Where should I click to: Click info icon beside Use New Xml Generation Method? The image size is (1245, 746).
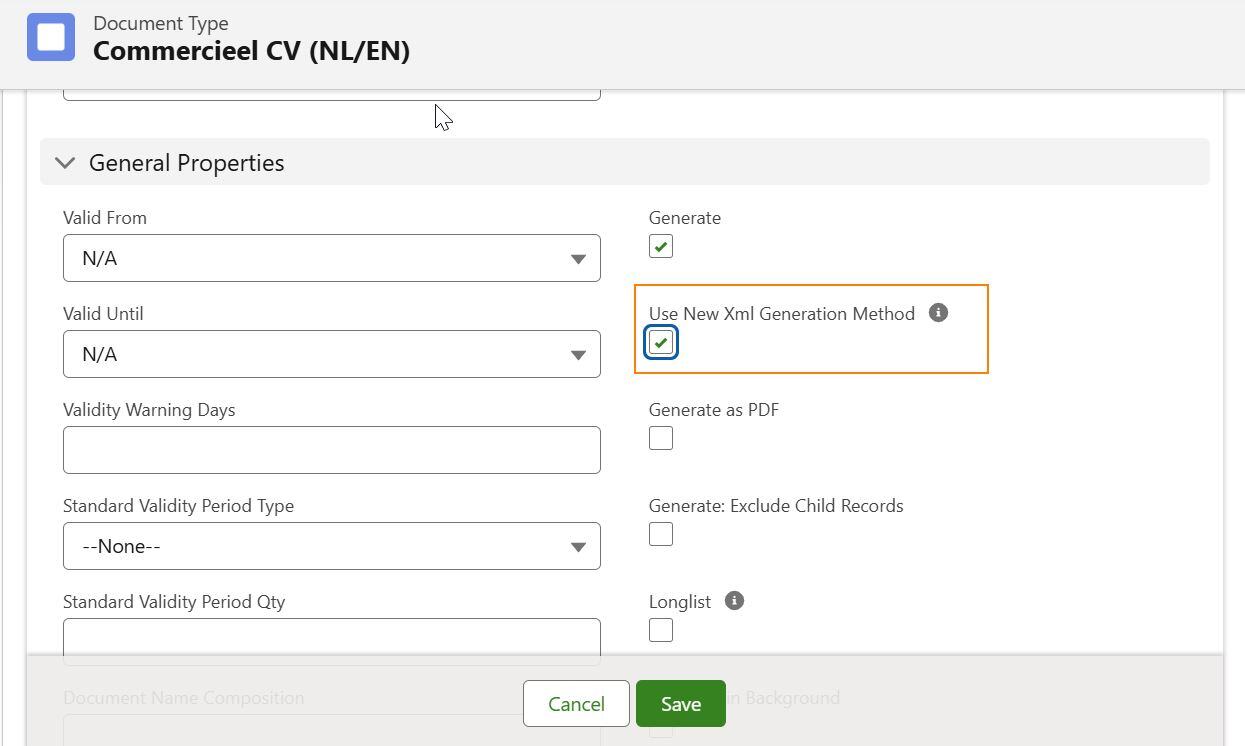938,313
